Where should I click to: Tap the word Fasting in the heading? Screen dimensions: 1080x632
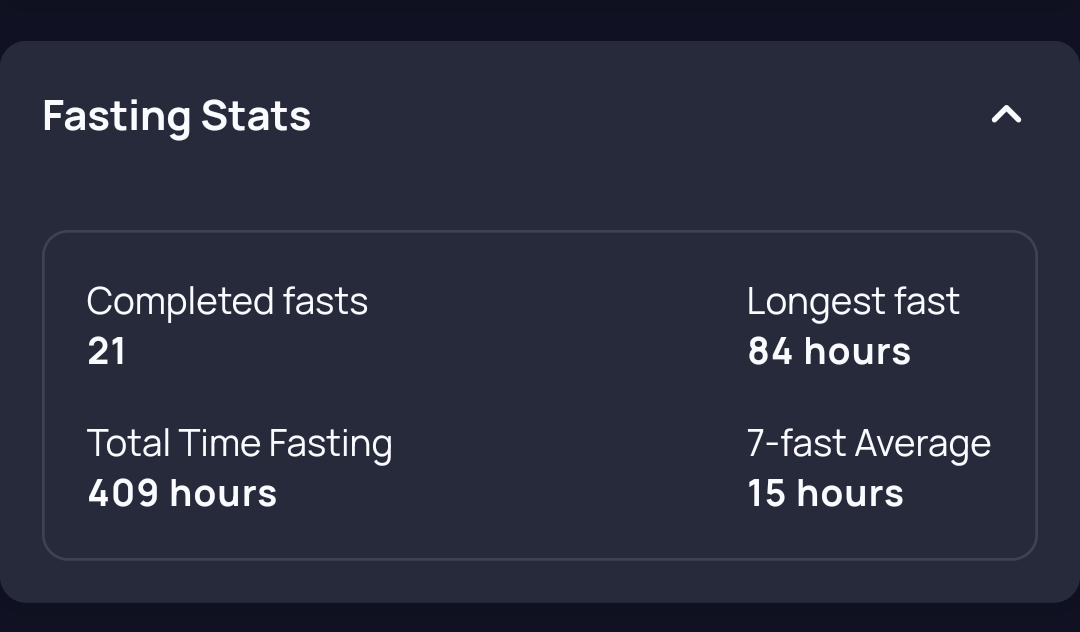click(x=116, y=117)
